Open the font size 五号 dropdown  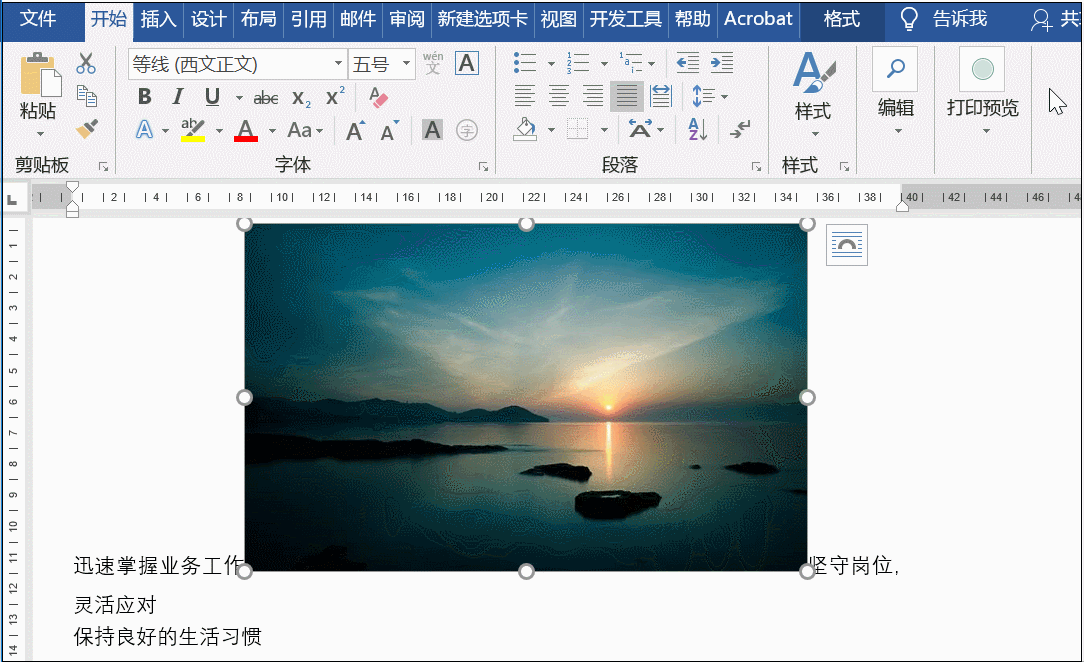[406, 65]
